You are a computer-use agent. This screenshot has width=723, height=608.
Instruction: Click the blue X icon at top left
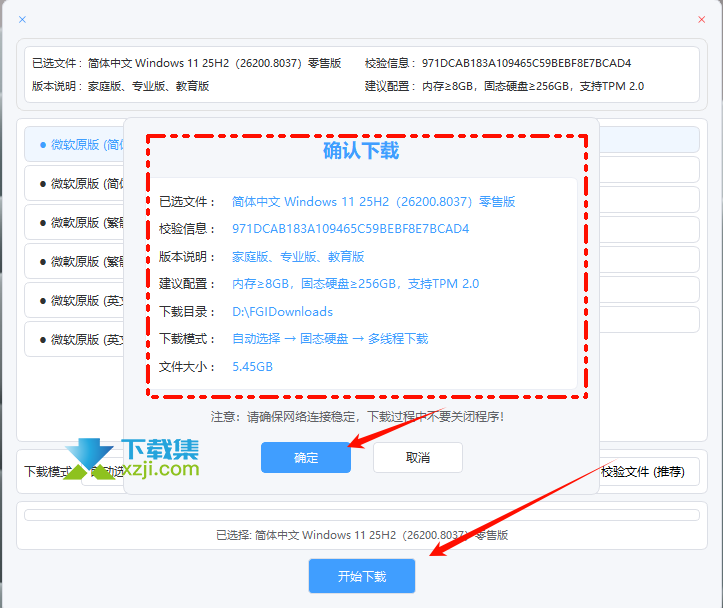point(22,19)
